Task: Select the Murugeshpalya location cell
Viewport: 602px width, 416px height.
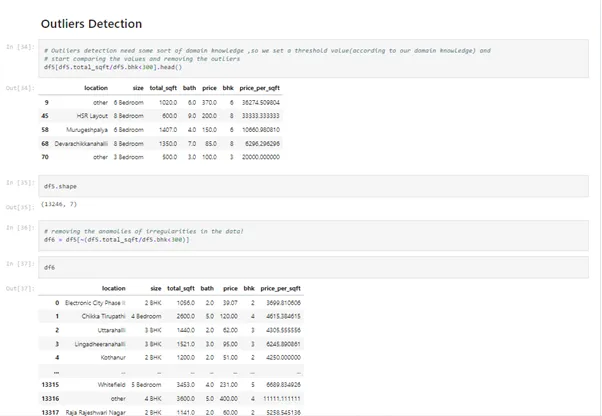Action: click(x=87, y=130)
